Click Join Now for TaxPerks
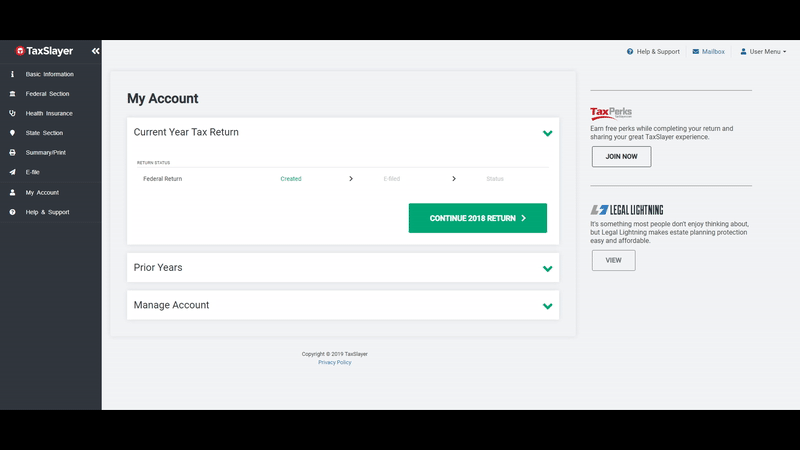The width and height of the screenshot is (800, 450). 621,157
